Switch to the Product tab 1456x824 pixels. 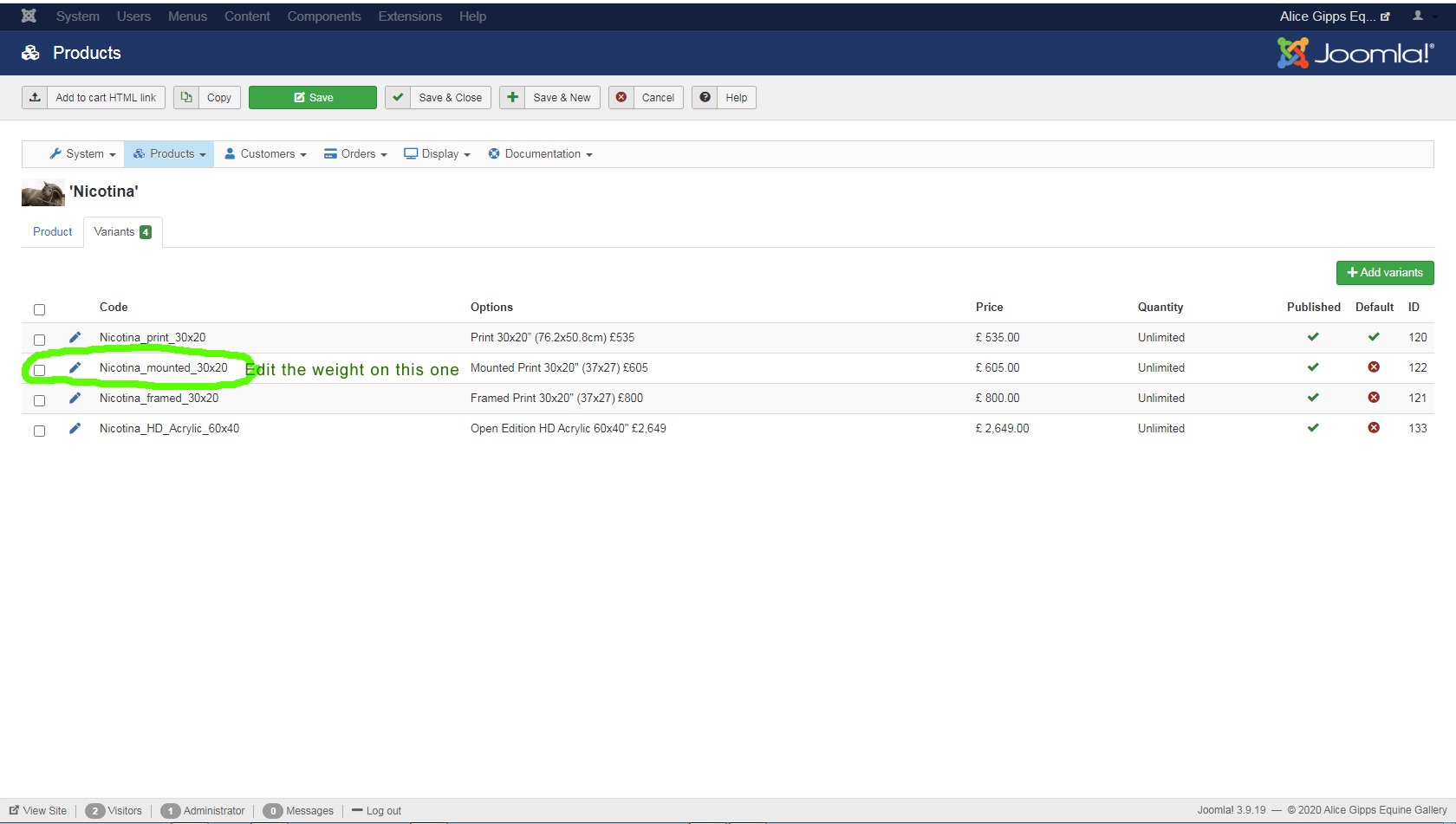tap(53, 232)
